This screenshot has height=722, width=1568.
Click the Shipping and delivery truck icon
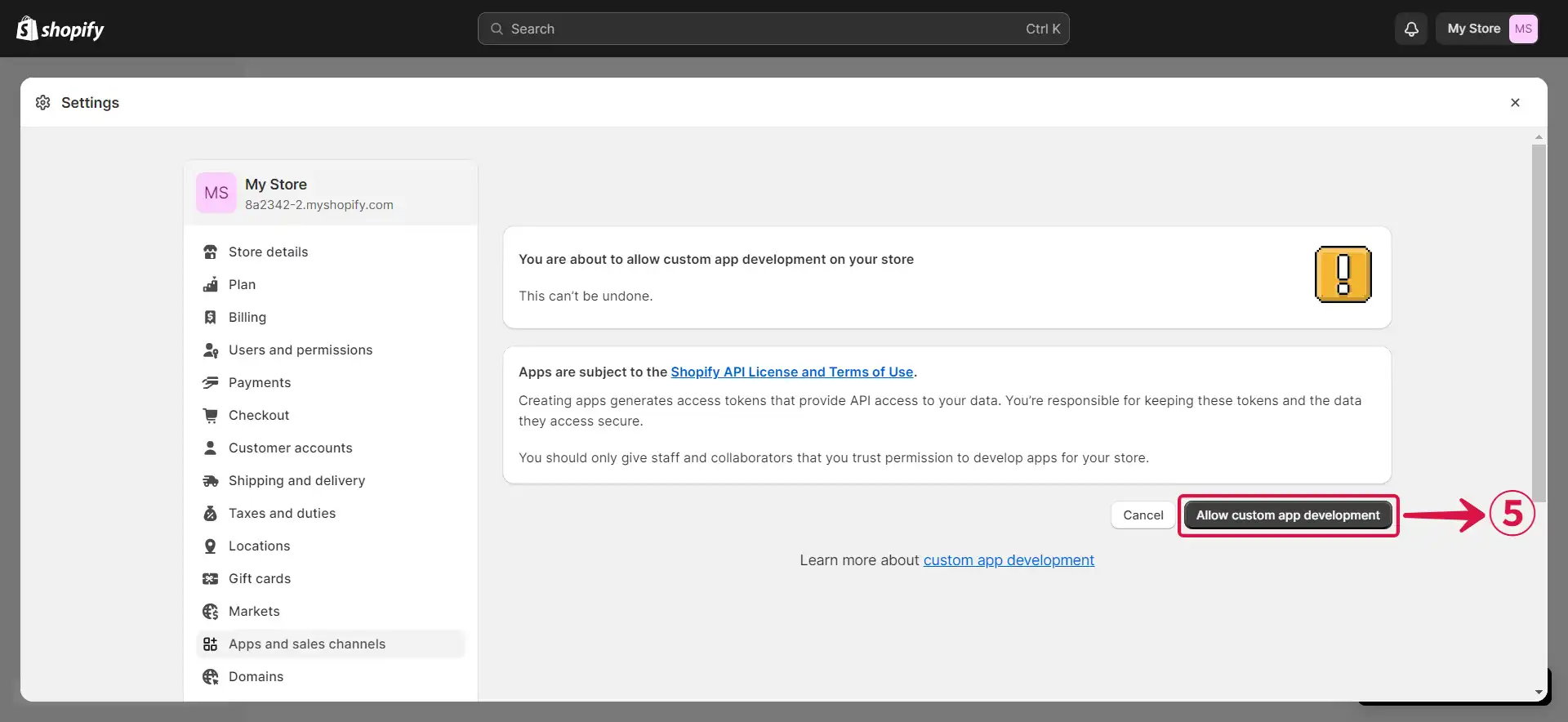click(211, 480)
